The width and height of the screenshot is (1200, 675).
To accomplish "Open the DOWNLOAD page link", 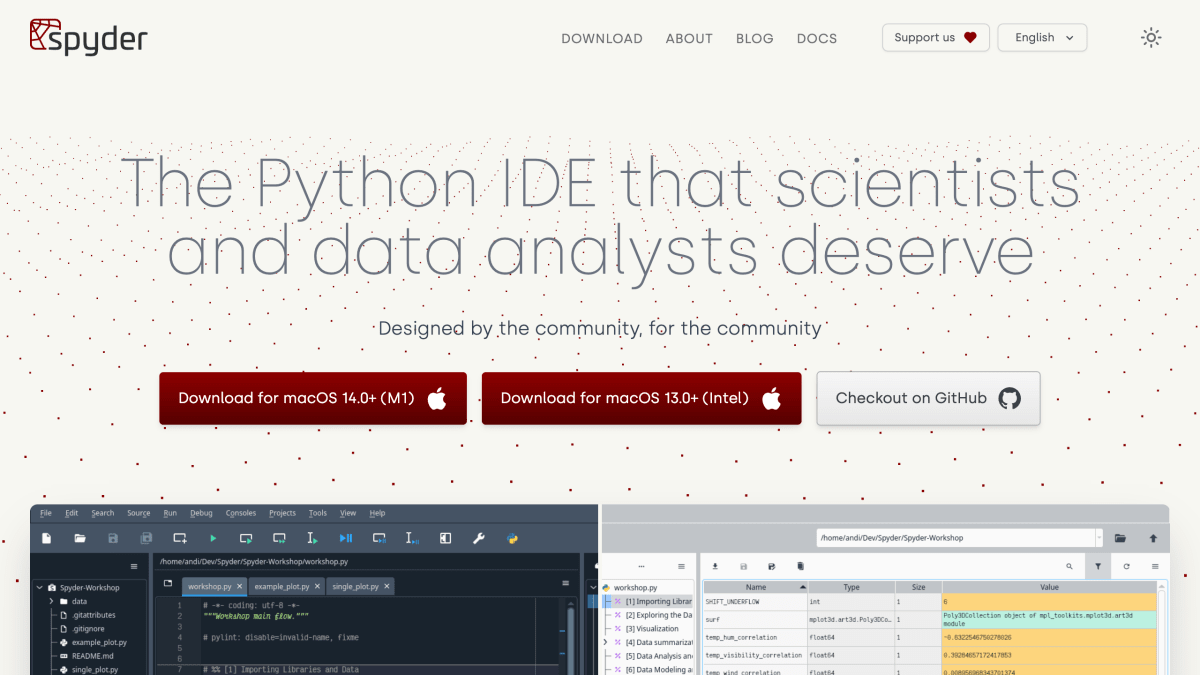I will point(602,38).
